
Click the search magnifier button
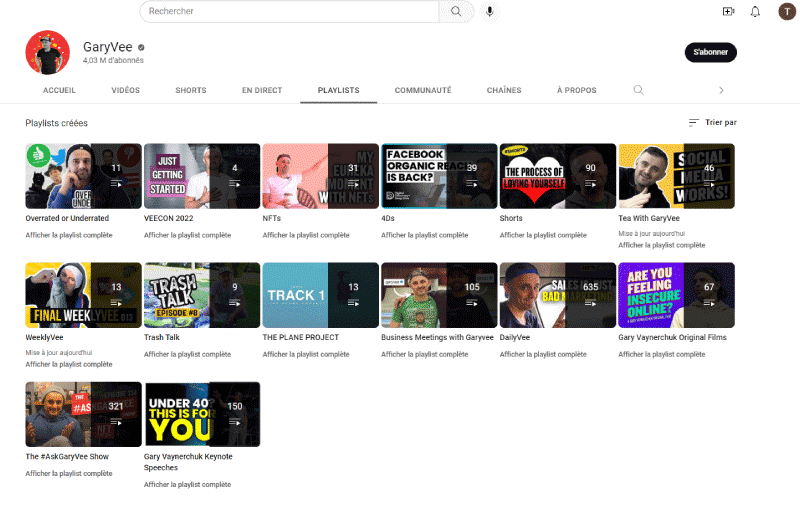click(x=456, y=11)
